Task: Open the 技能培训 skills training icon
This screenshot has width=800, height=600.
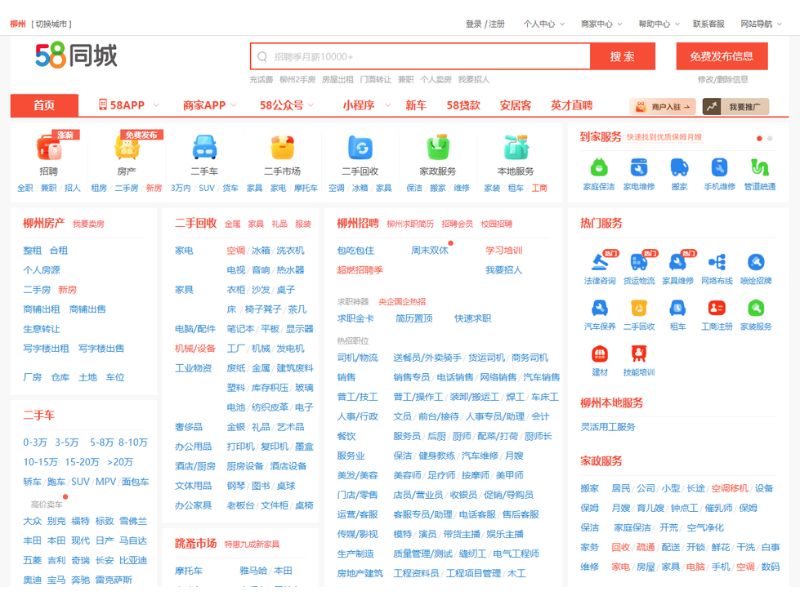Action: coord(639,354)
